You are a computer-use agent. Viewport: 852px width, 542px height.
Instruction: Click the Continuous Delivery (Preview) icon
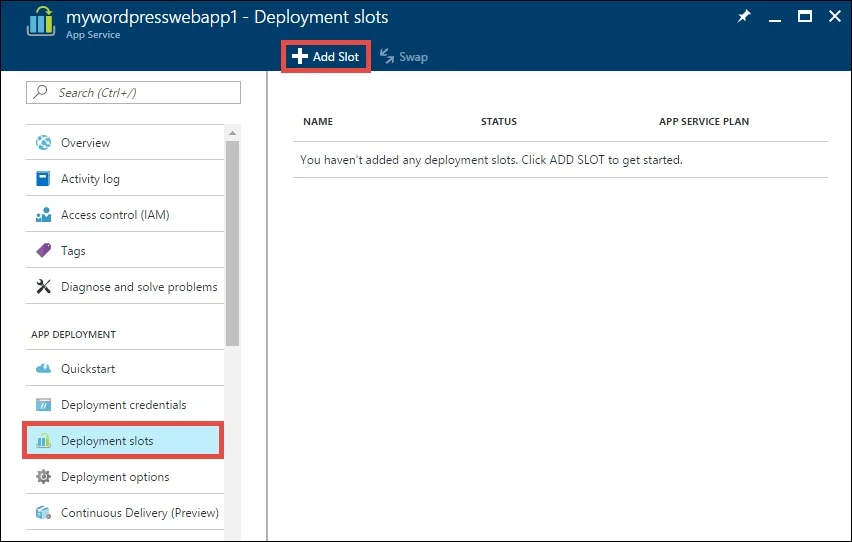(x=43, y=513)
